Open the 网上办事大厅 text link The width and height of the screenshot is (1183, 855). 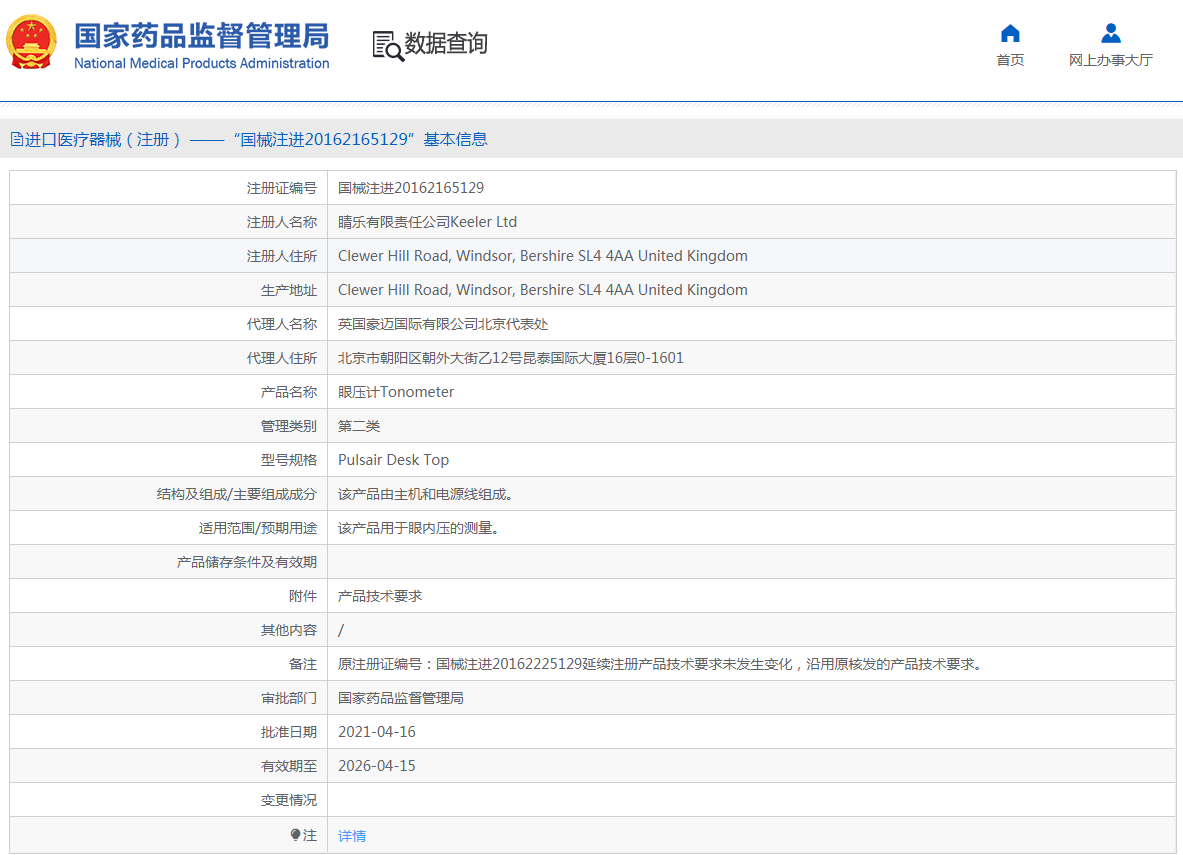(1111, 60)
